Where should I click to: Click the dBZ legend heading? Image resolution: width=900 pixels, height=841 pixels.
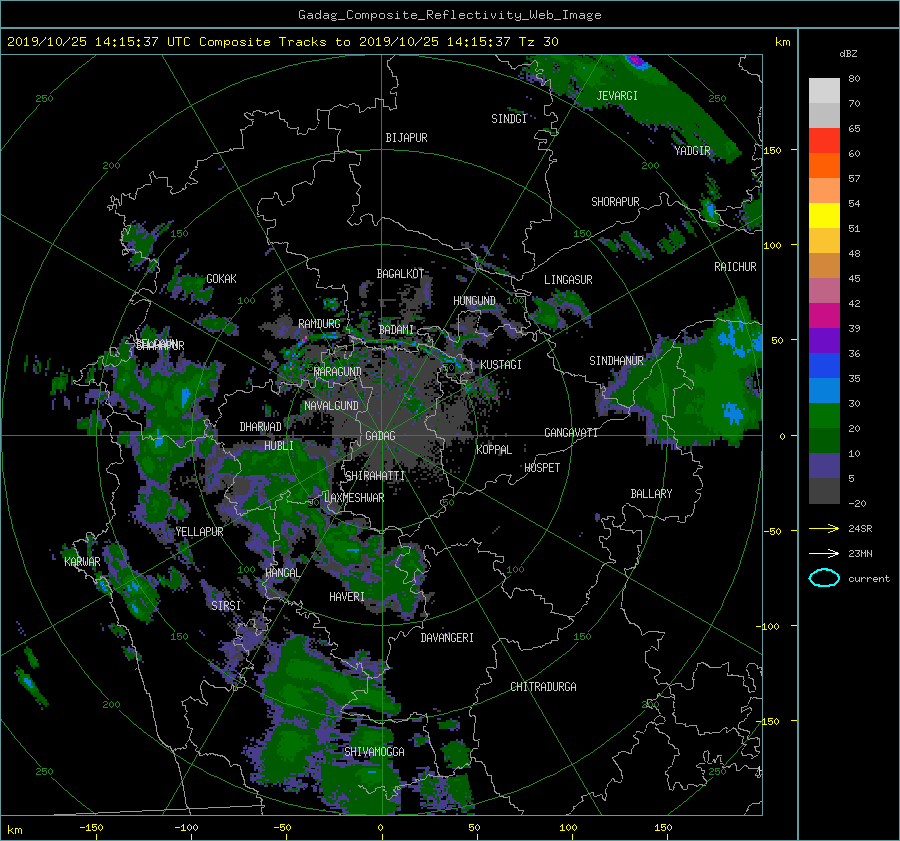pos(848,53)
